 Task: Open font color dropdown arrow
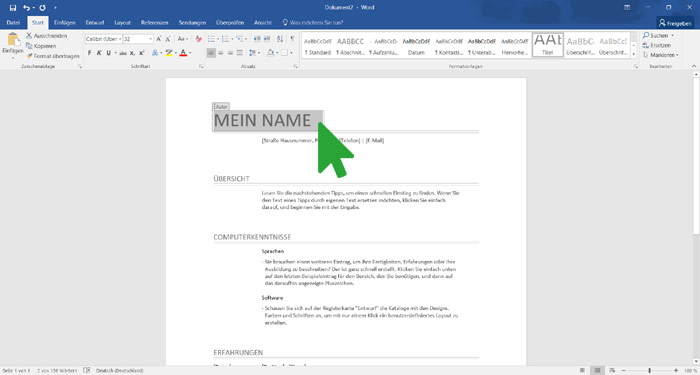coord(190,53)
